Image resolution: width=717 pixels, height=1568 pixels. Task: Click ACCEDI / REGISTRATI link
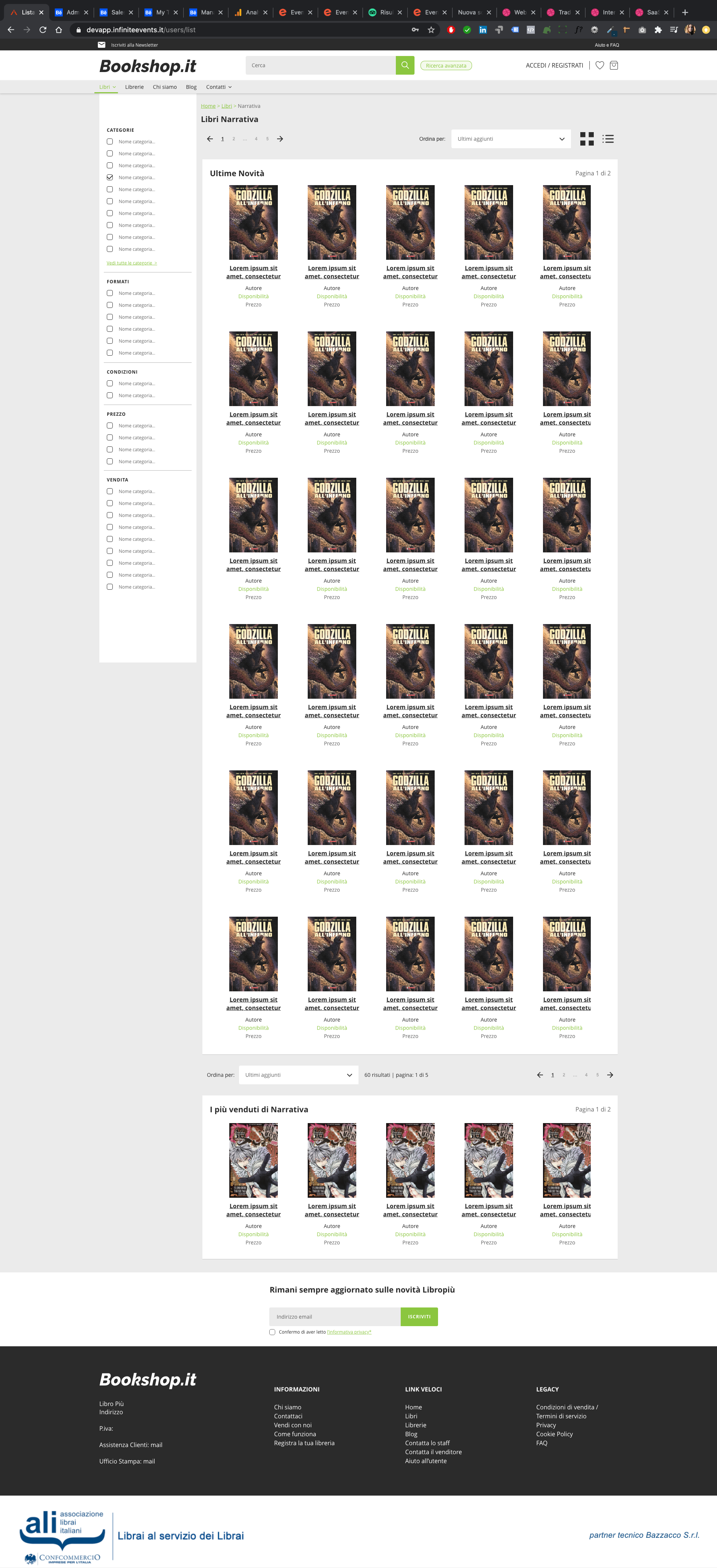[554, 65]
